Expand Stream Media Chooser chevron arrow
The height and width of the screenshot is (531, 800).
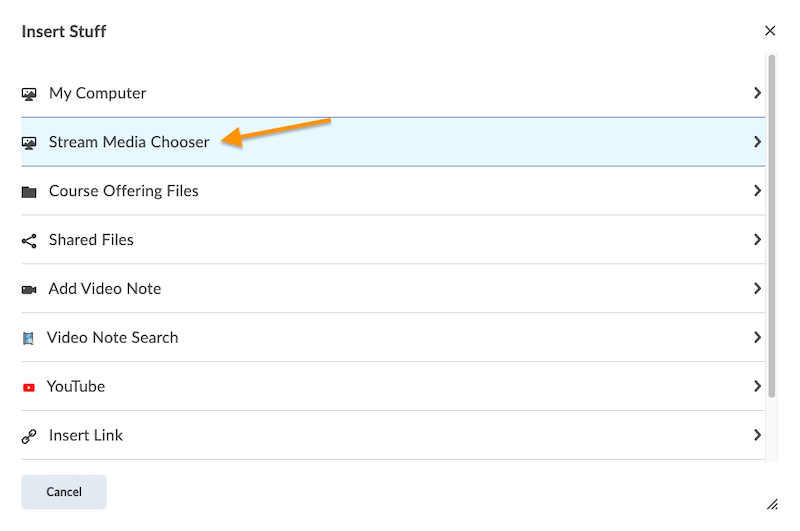(x=757, y=142)
